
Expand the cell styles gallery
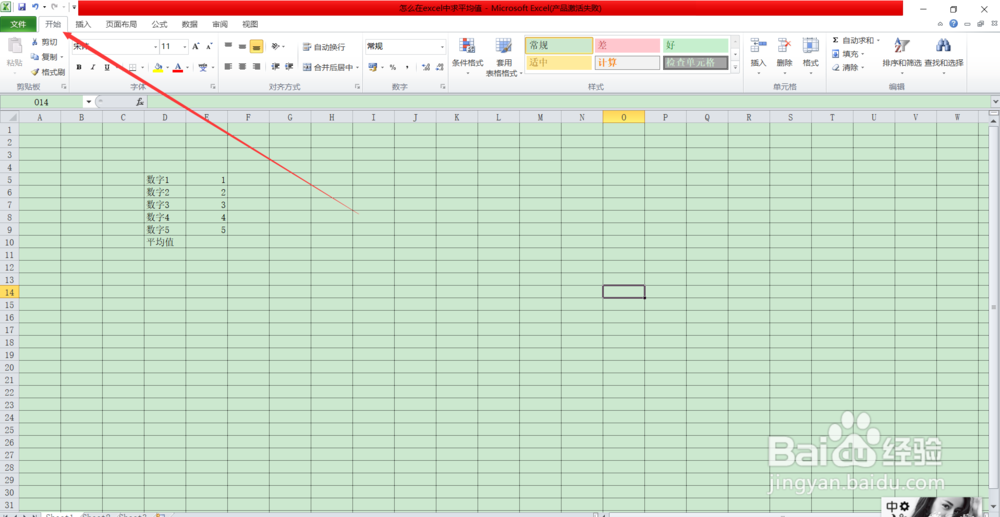tap(735, 66)
